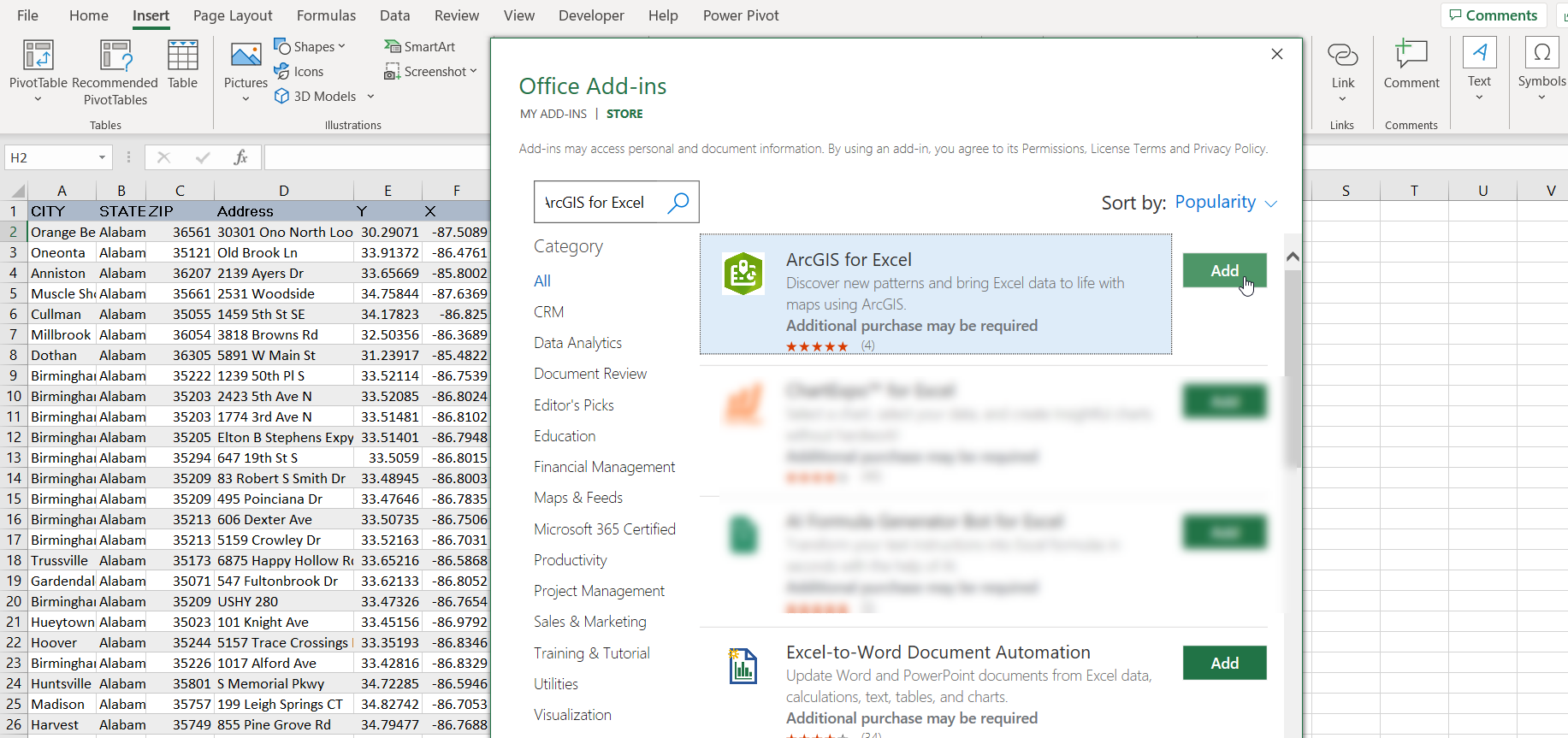
Task: Click the ArcGIS for Excel add-in icon
Action: click(x=743, y=274)
